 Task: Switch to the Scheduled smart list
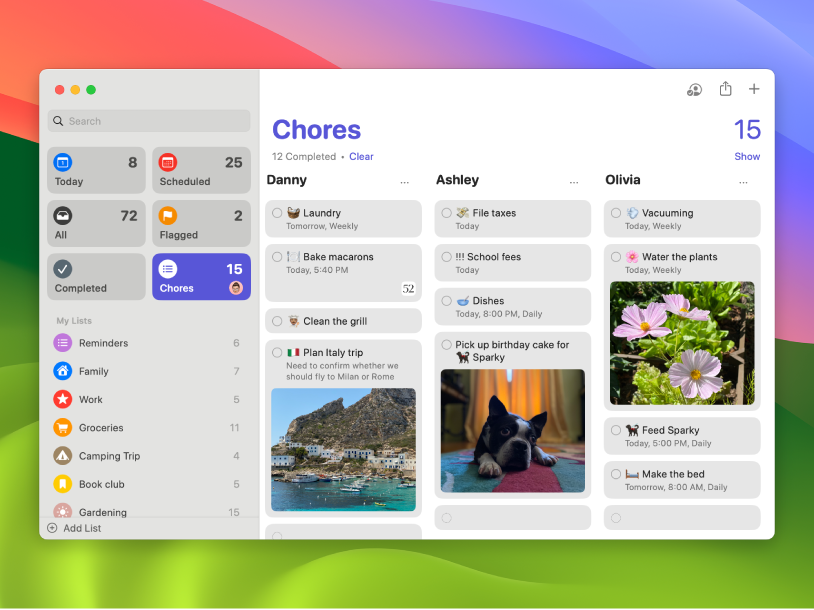pos(200,170)
